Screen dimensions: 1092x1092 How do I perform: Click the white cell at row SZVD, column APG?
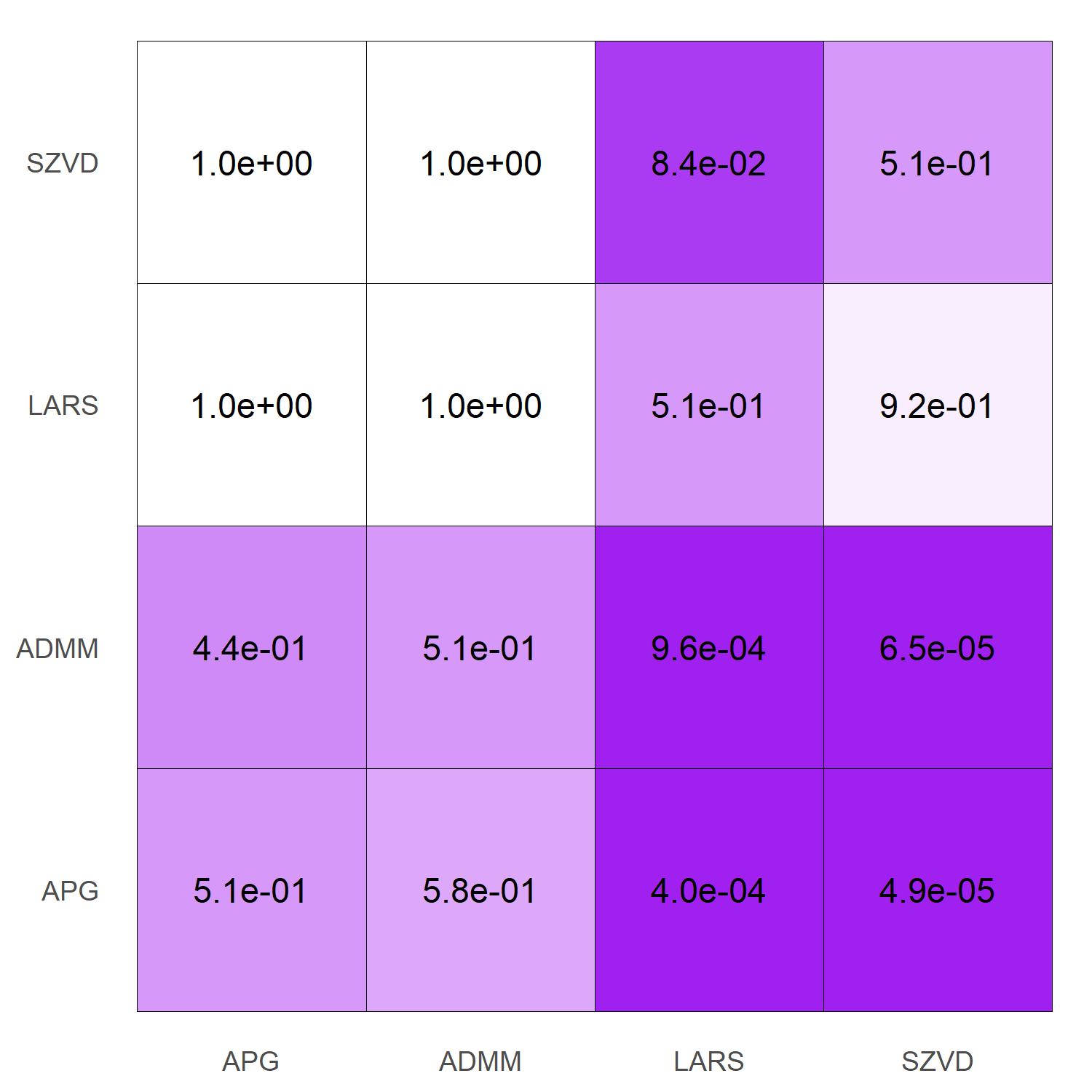click(251, 163)
